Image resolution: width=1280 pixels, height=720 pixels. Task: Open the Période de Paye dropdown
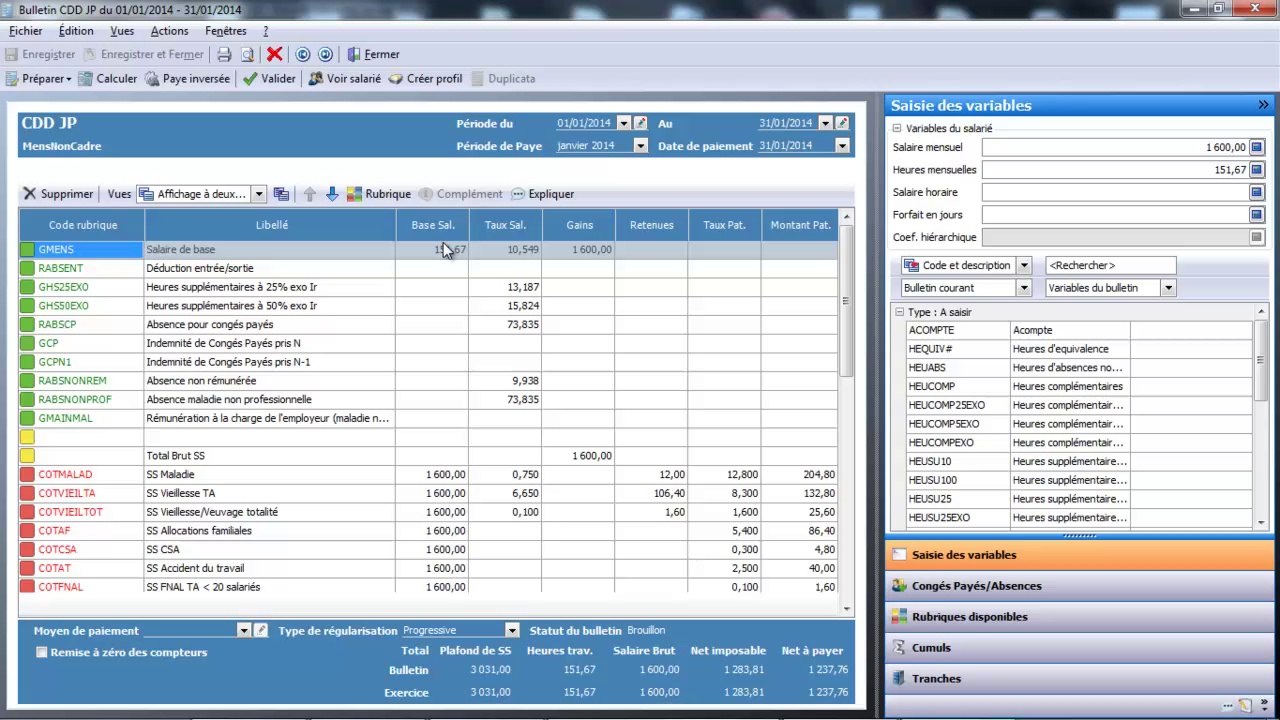(x=640, y=146)
